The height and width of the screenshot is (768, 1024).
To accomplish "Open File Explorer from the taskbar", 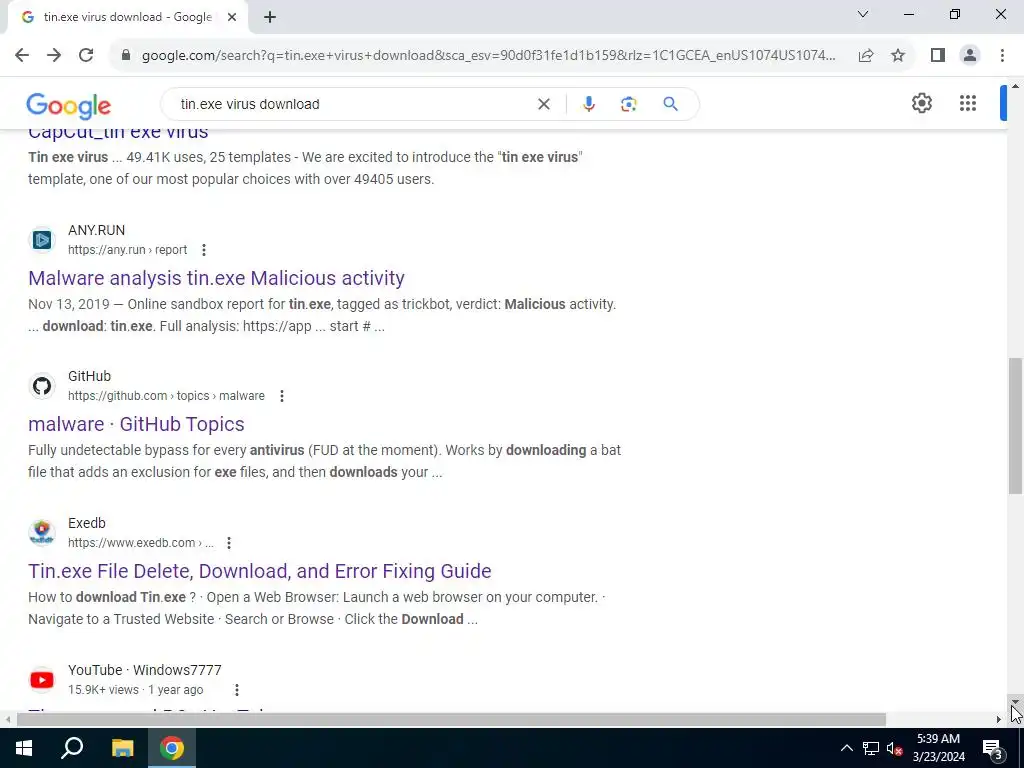I will point(122,748).
